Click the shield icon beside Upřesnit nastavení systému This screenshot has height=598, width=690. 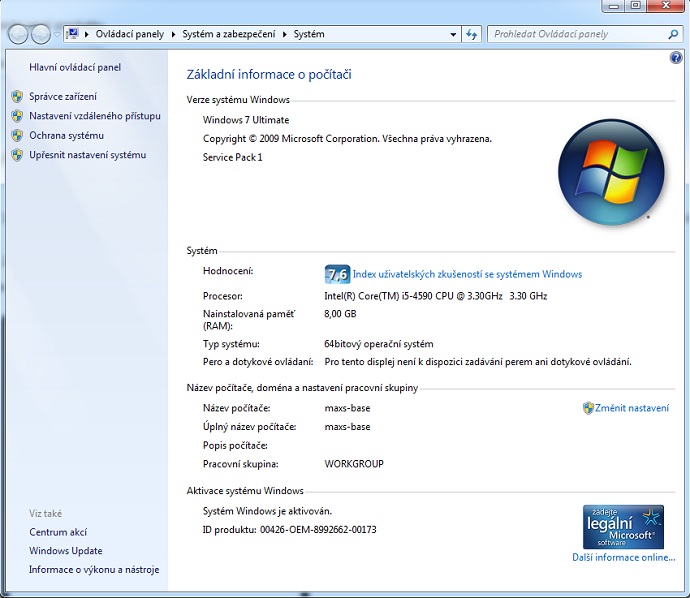click(x=17, y=155)
